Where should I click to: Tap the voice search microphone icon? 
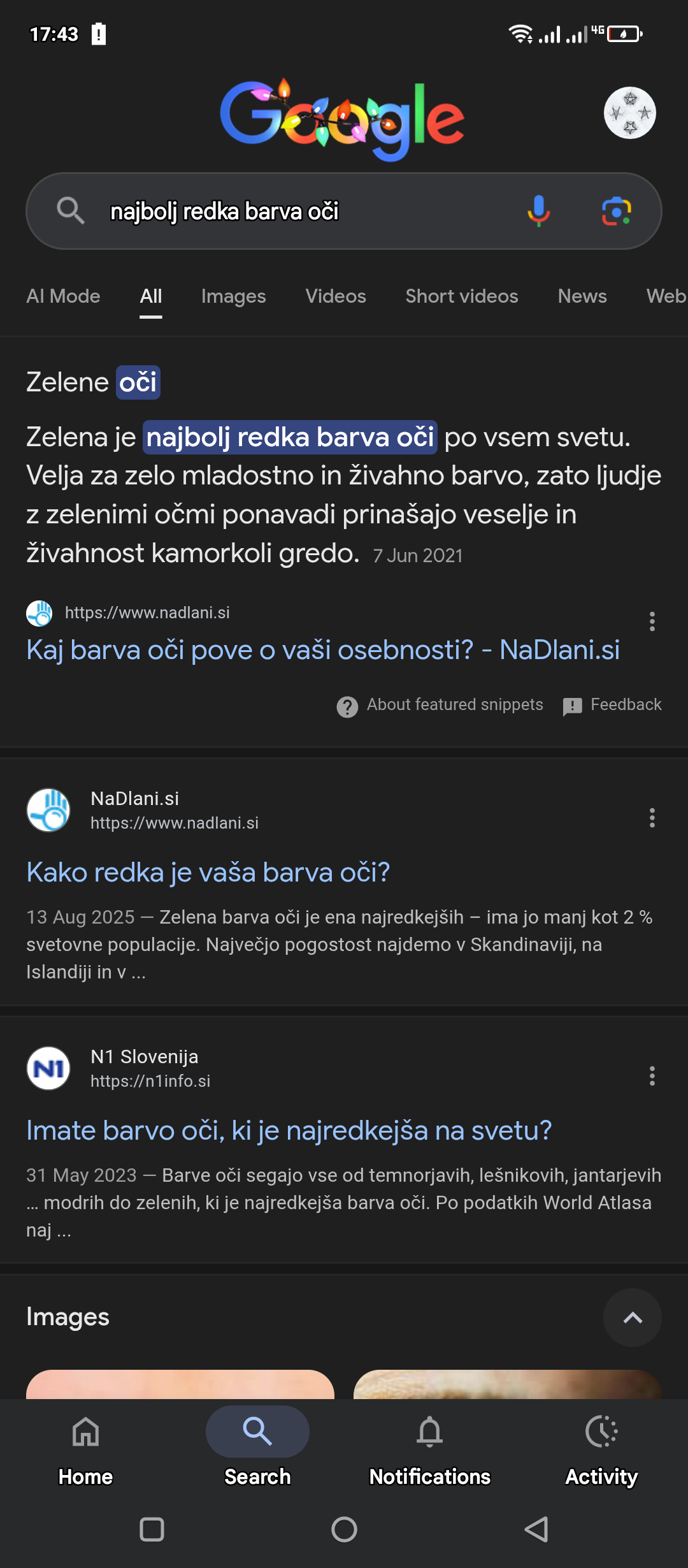point(538,211)
